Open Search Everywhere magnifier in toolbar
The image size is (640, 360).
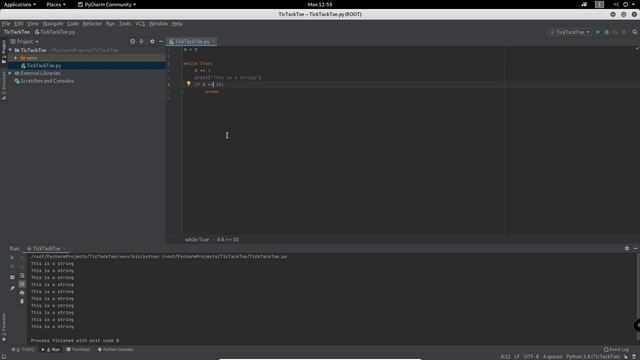pos(635,32)
